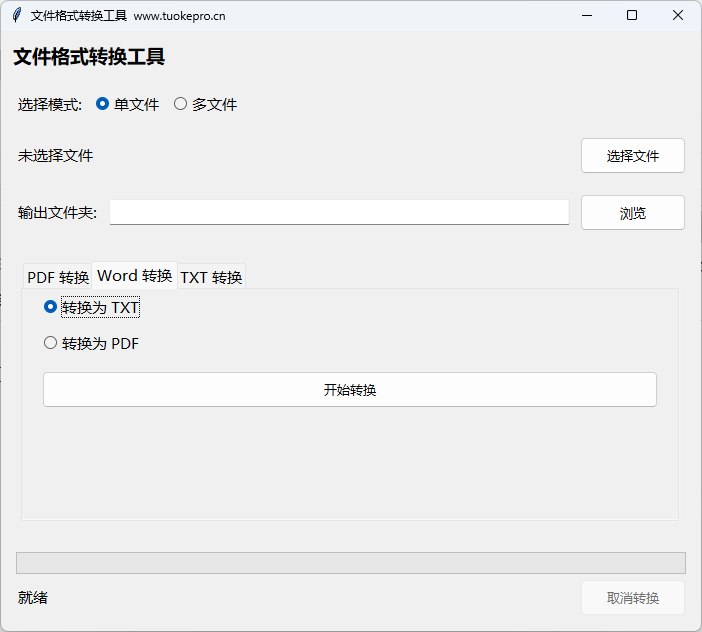Click the feather app icon in the title bar
Viewport: 702px width, 632px height.
tap(17, 15)
